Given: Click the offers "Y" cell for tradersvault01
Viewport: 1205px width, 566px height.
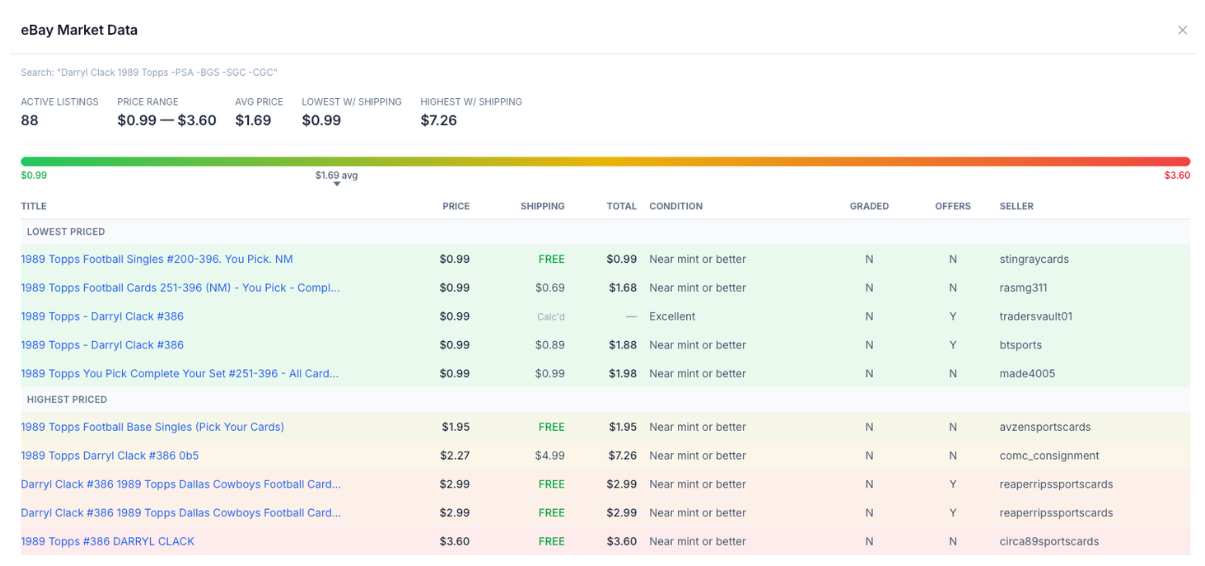Looking at the screenshot, I should [953, 317].
